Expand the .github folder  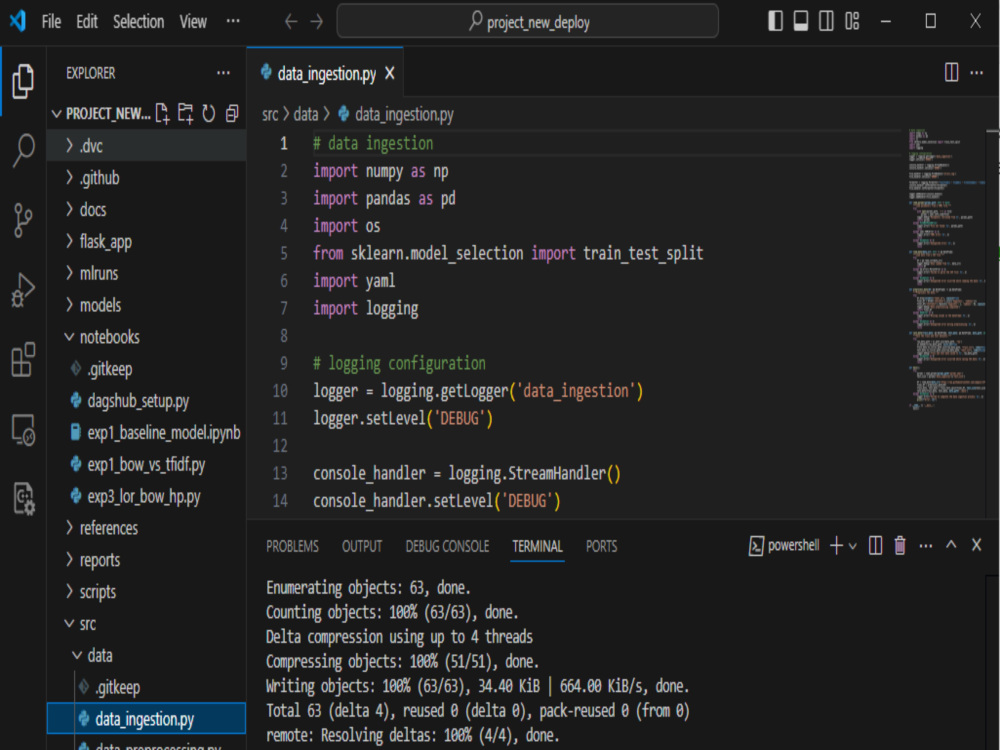(x=147, y=178)
